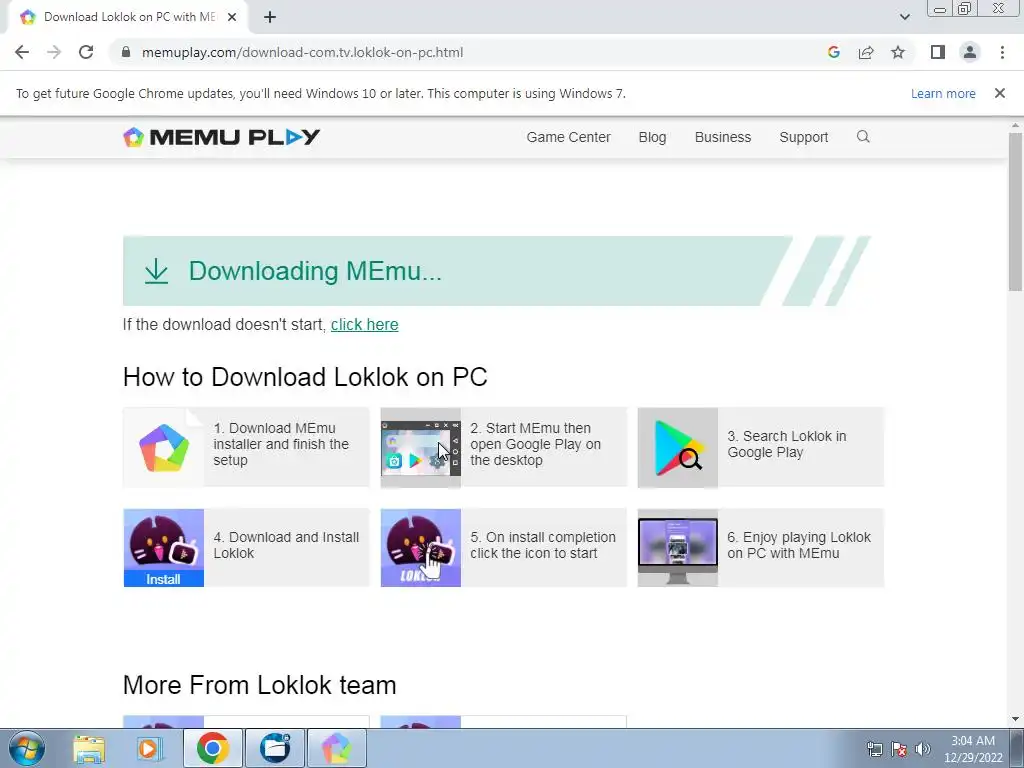Click 'How to Download Loklok on PC' heading
This screenshot has height=768, width=1024.
pyautogui.click(x=305, y=377)
